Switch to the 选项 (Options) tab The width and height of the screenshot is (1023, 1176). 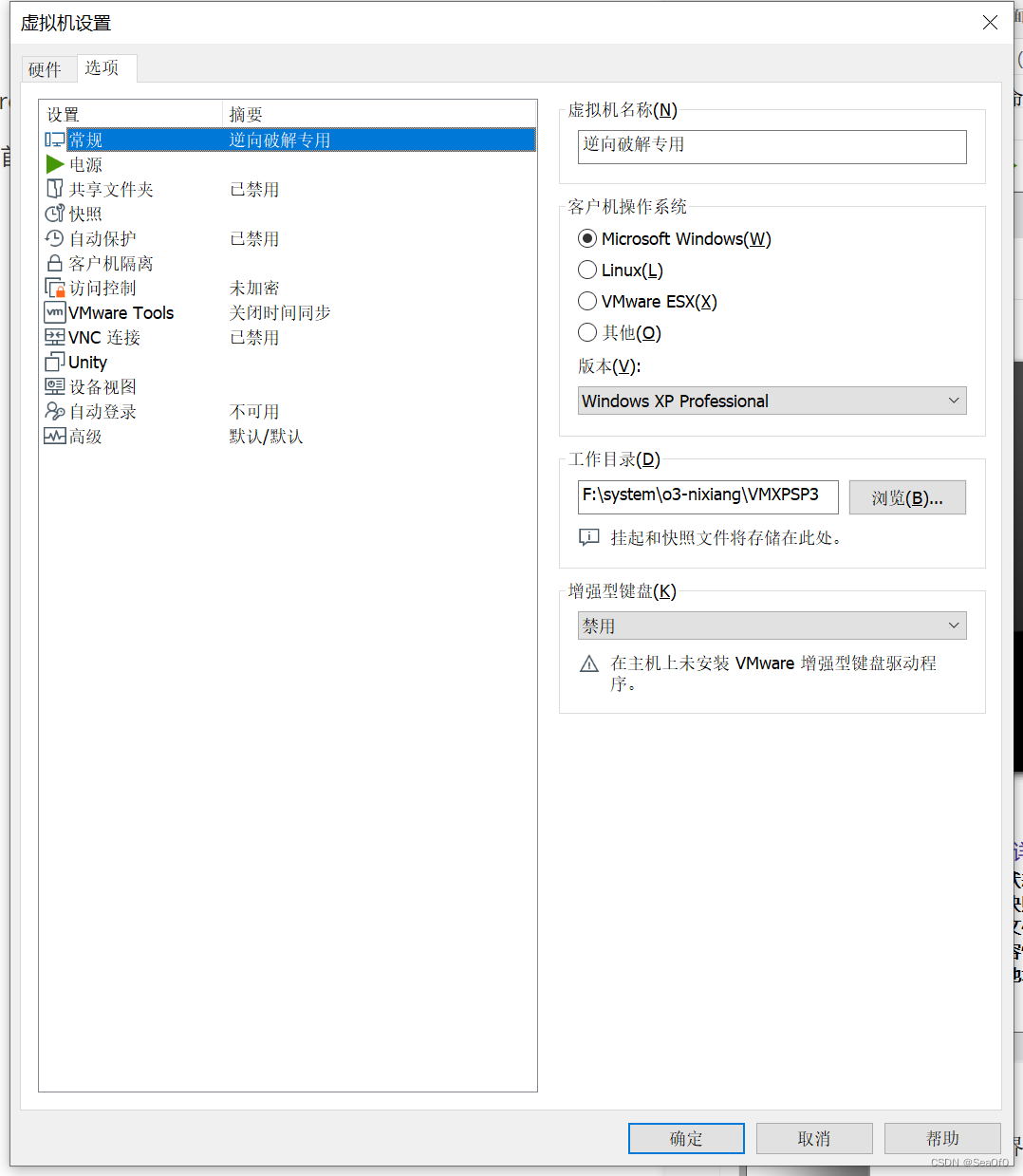(103, 68)
